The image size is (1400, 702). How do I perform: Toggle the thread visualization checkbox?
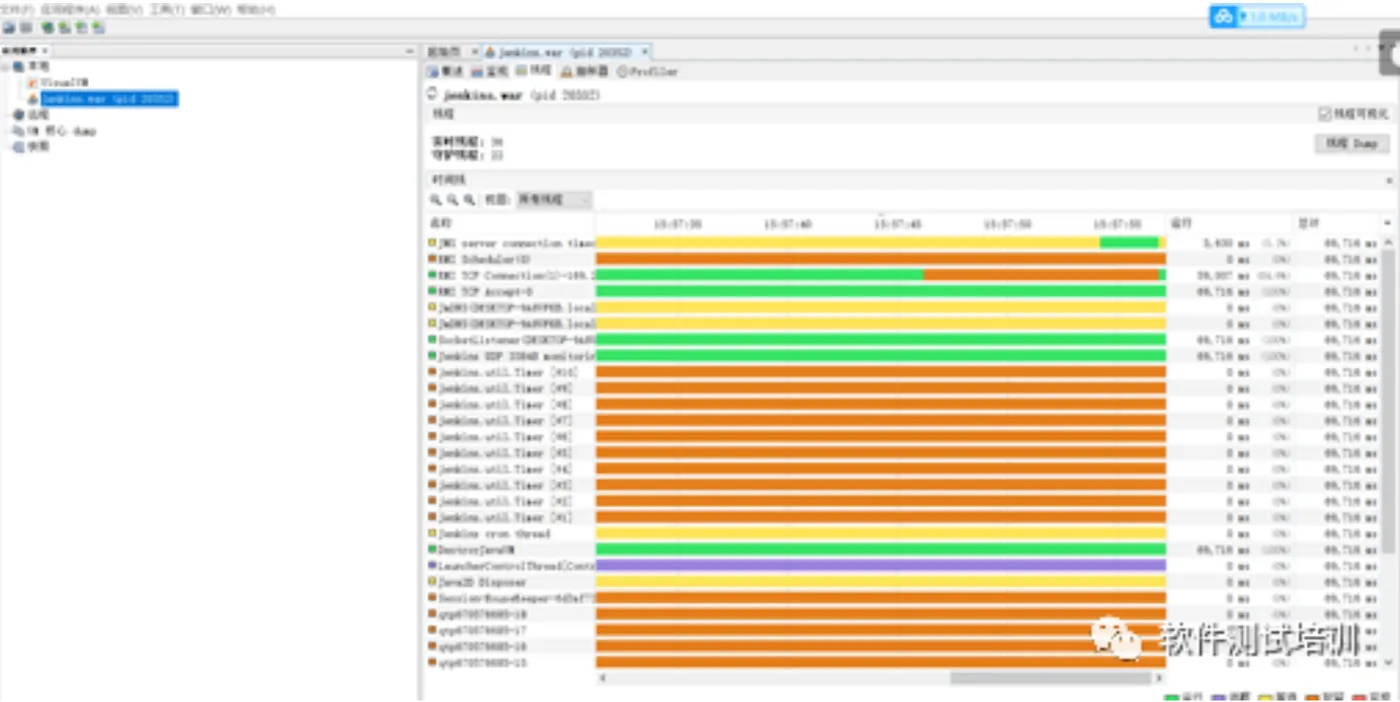click(x=1325, y=114)
